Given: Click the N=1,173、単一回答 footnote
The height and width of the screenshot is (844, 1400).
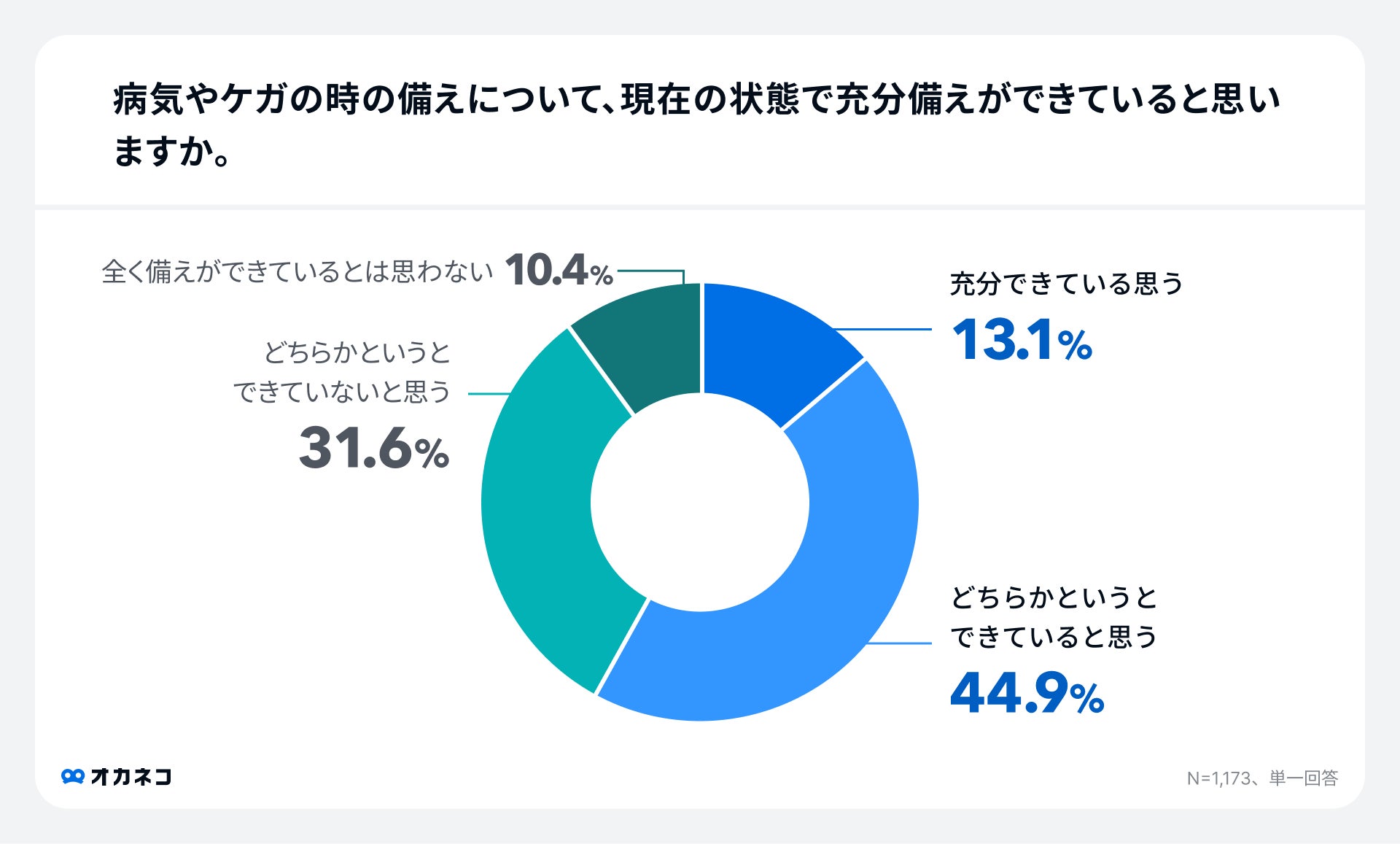Looking at the screenshot, I should [1262, 778].
